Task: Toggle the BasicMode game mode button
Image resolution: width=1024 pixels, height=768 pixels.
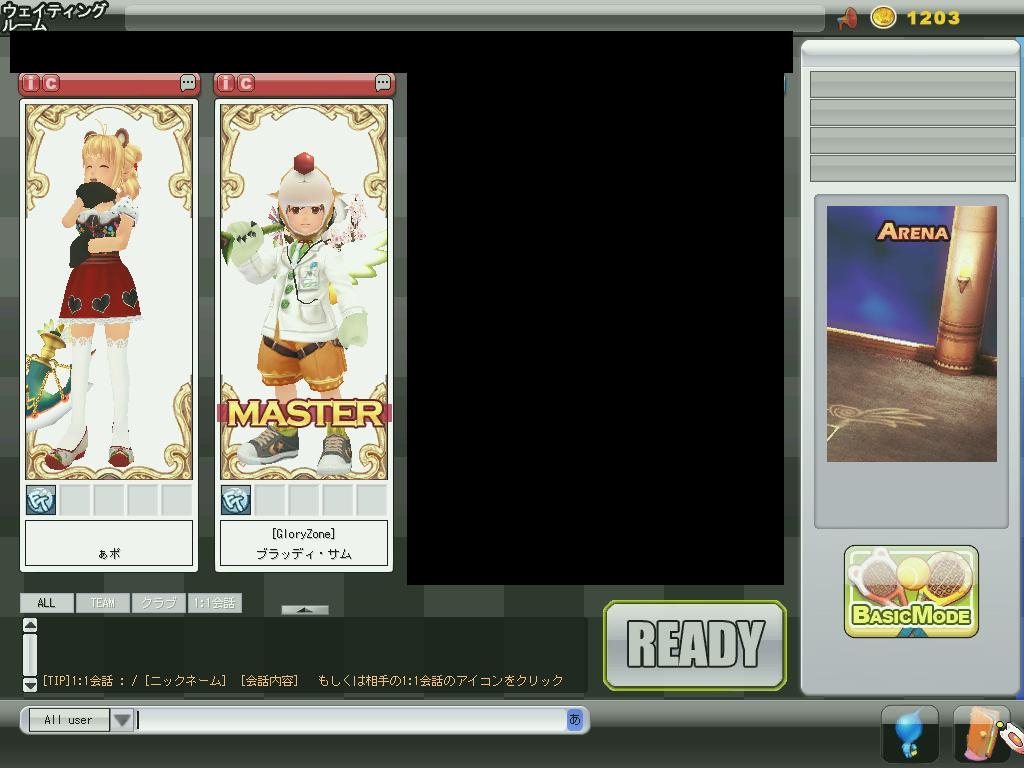Action: (x=911, y=592)
